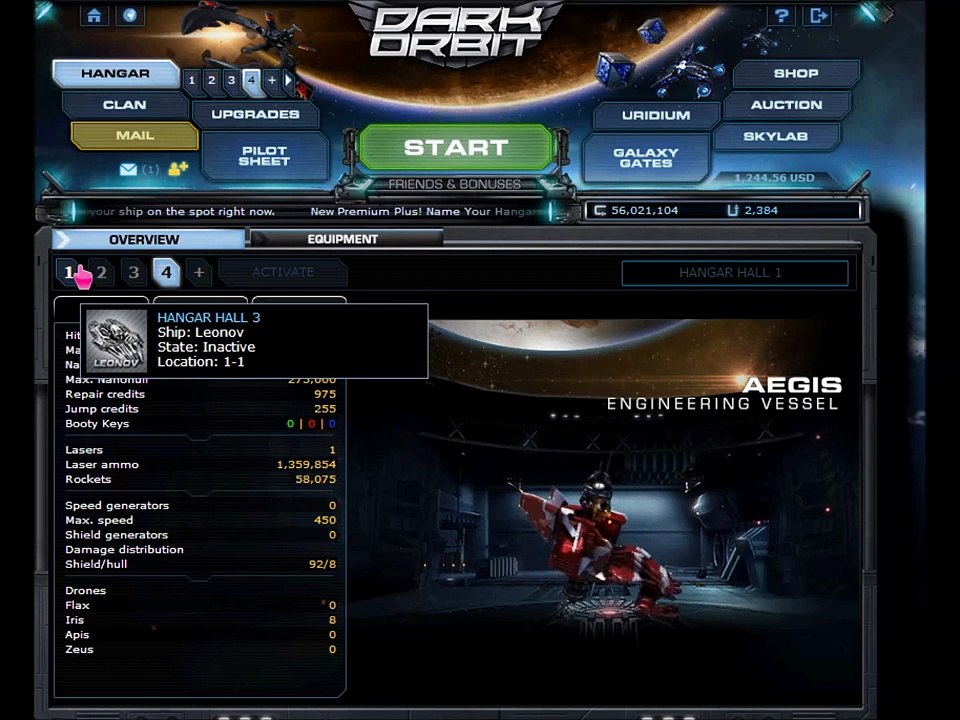Open Galaxy Gates
Viewport: 960px width, 720px height.
pyautogui.click(x=646, y=158)
